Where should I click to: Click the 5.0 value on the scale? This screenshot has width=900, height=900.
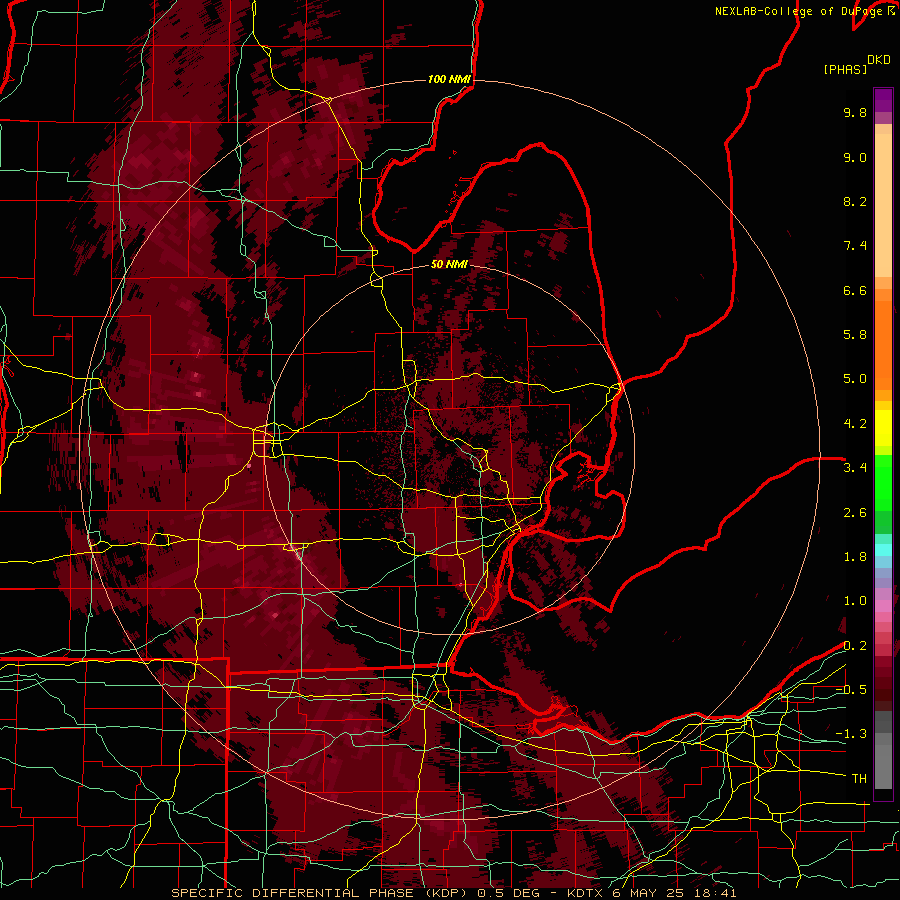point(855,379)
